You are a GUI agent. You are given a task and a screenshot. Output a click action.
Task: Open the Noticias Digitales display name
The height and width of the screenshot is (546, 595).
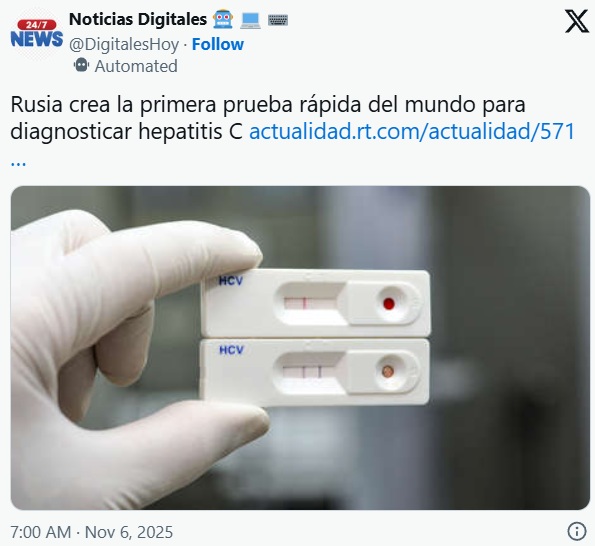click(138, 19)
